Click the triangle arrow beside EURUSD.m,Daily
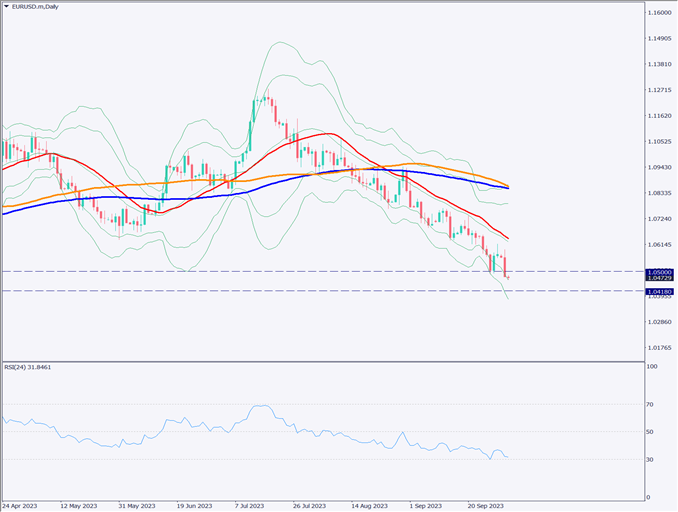 click(6, 7)
